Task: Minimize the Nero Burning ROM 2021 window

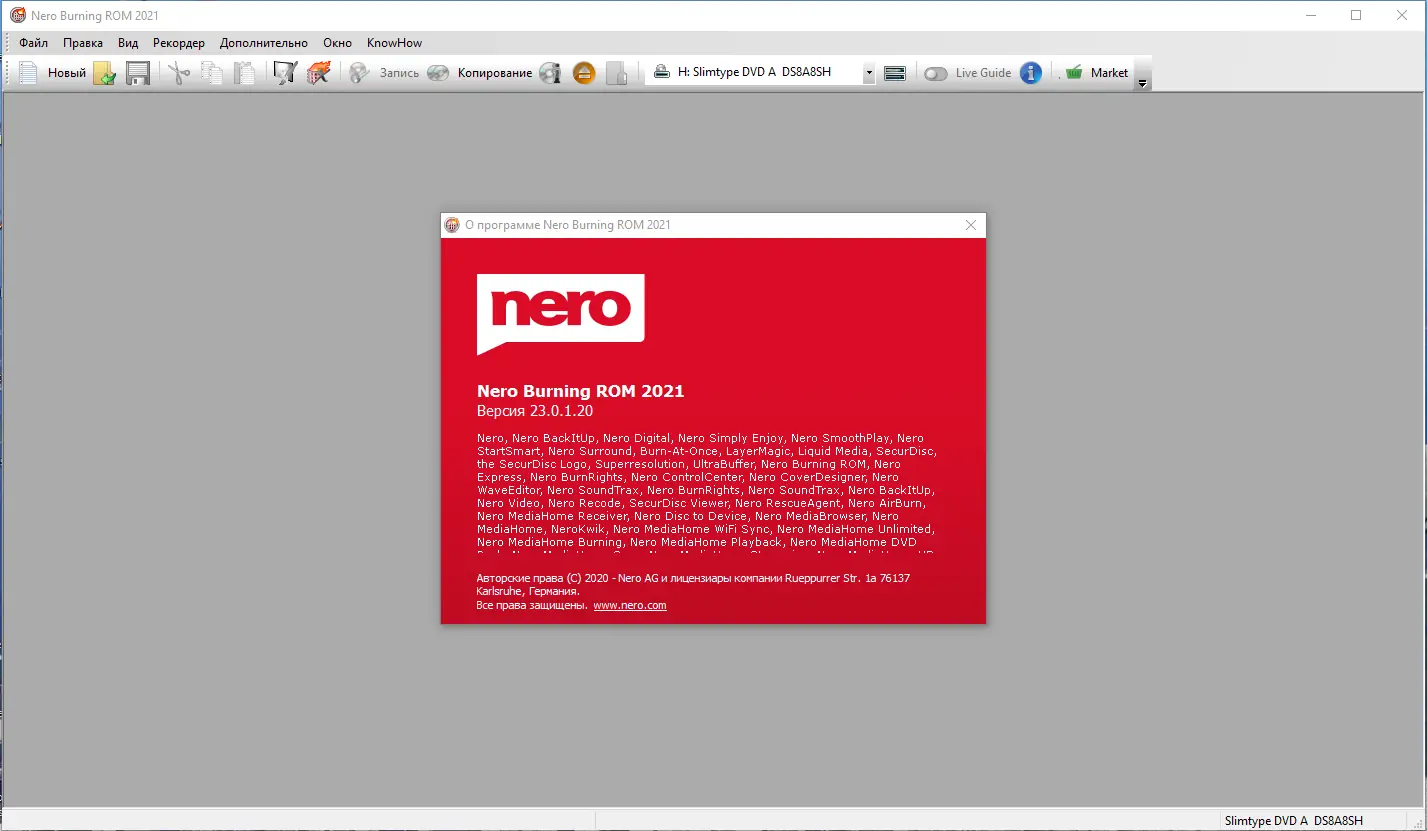Action: pos(1311,16)
